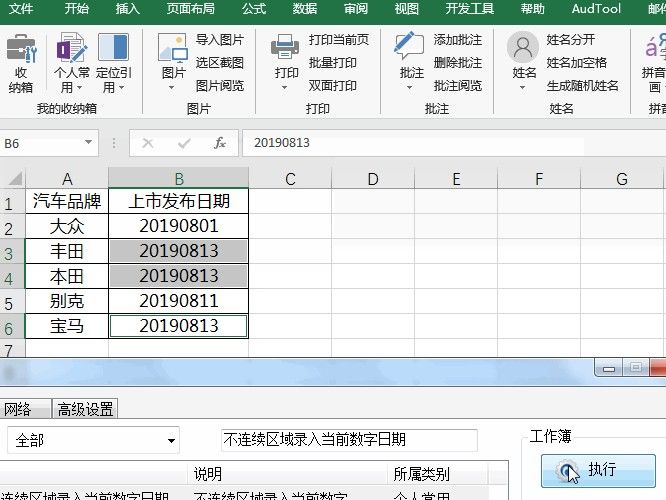Select cell containing 汽车品牌
The image size is (666, 500).
[67, 201]
